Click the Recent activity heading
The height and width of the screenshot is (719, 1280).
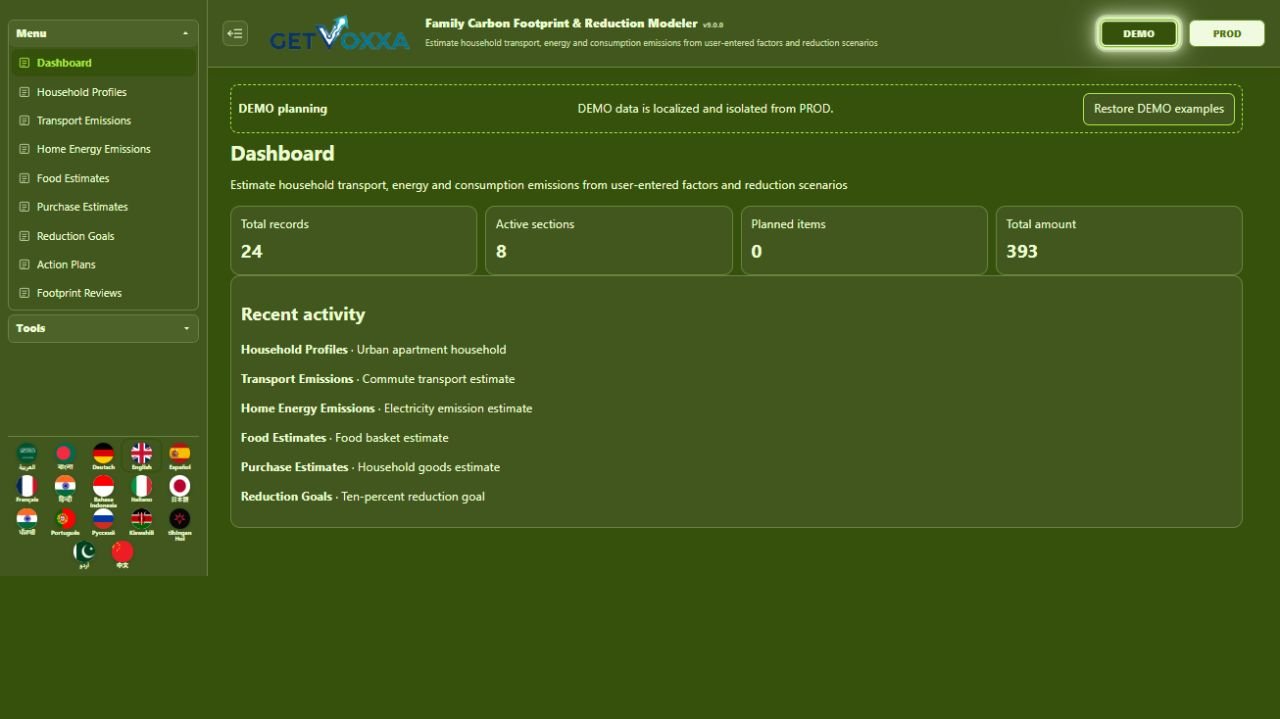303,314
